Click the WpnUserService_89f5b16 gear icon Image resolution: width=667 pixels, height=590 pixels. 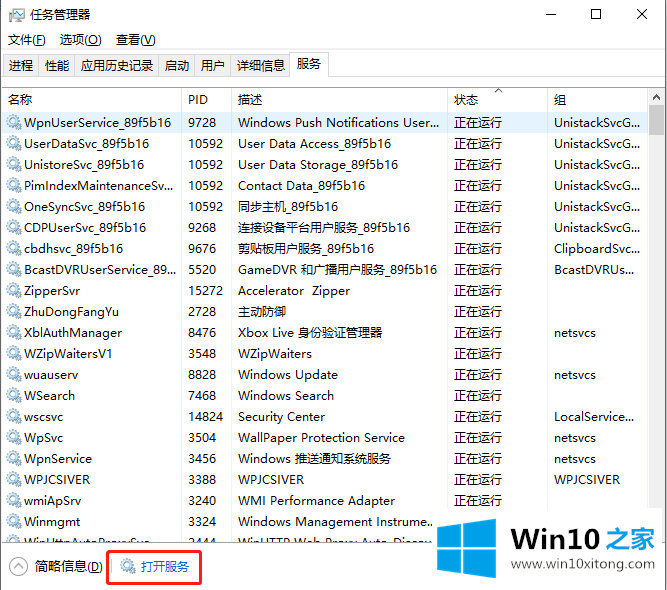pos(14,123)
